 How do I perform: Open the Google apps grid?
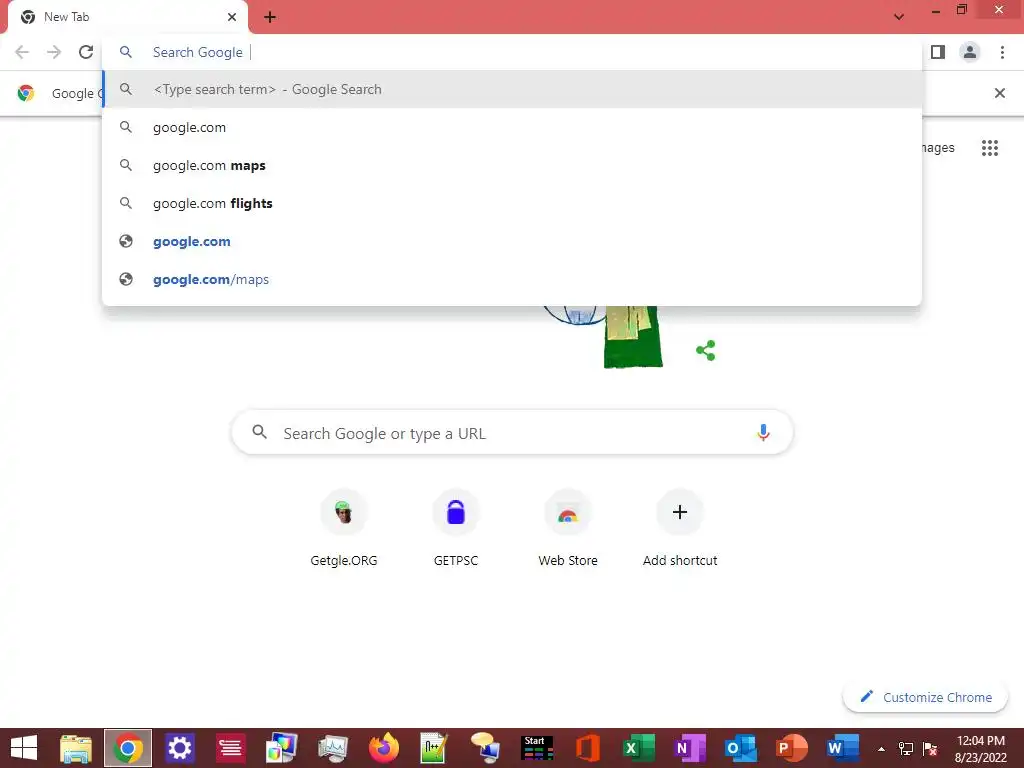(990, 148)
